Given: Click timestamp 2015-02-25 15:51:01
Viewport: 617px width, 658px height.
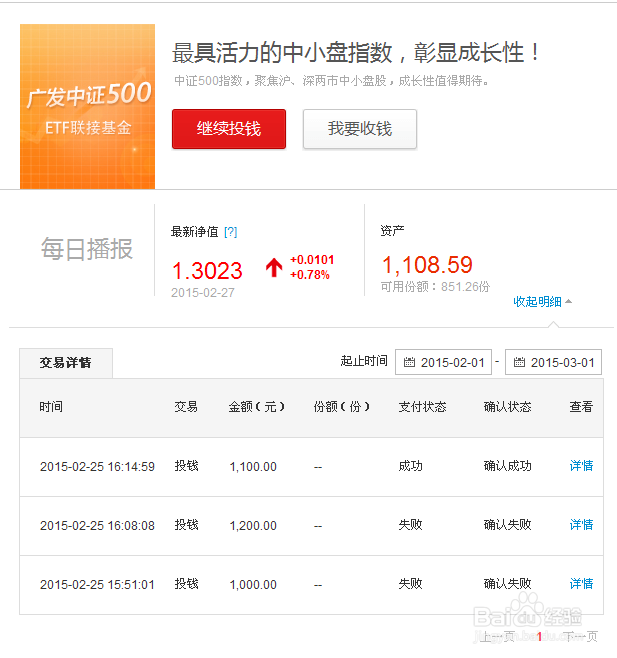Looking at the screenshot, I should coord(97,585).
